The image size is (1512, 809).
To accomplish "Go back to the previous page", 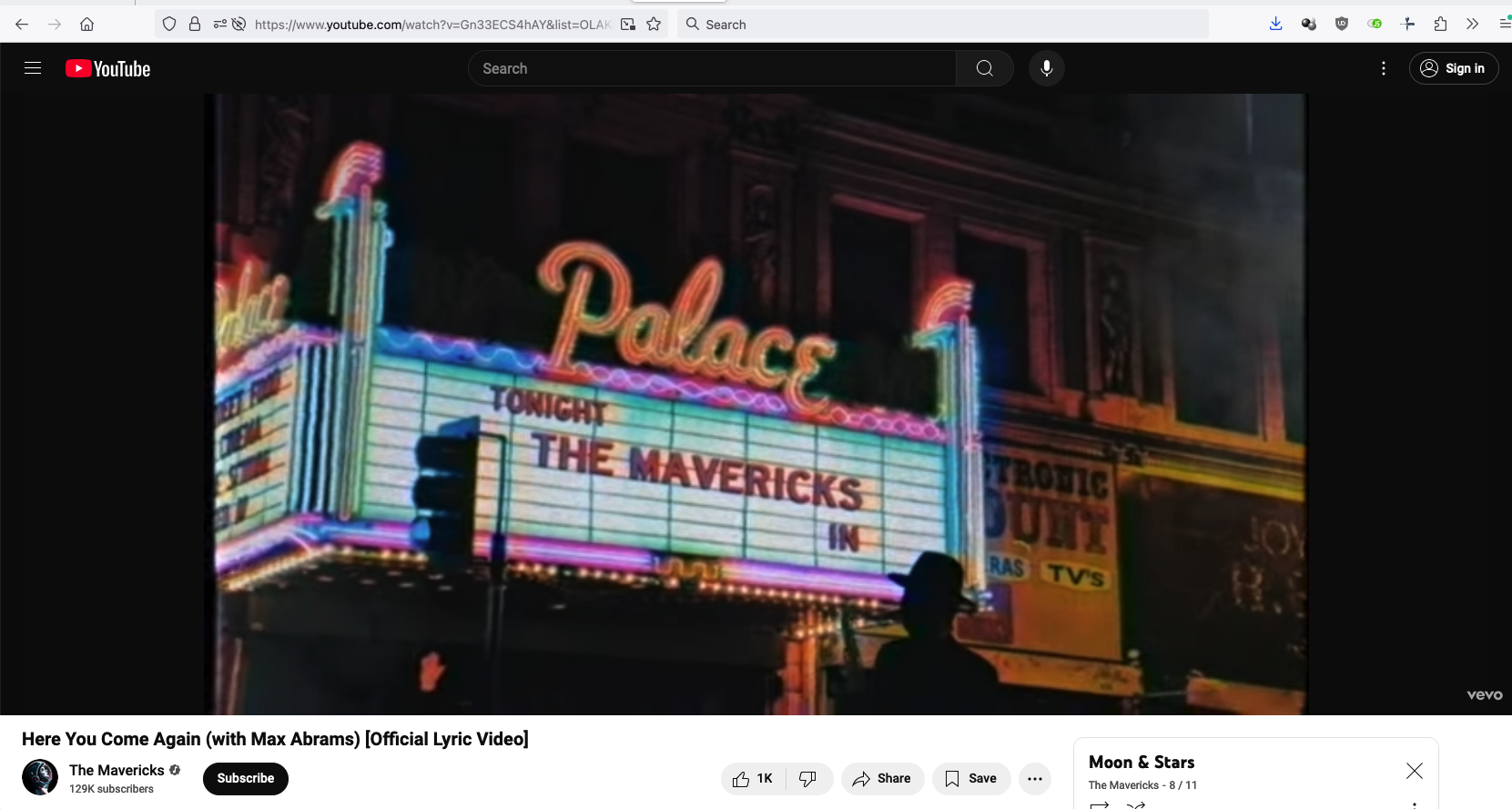I will tap(22, 25).
